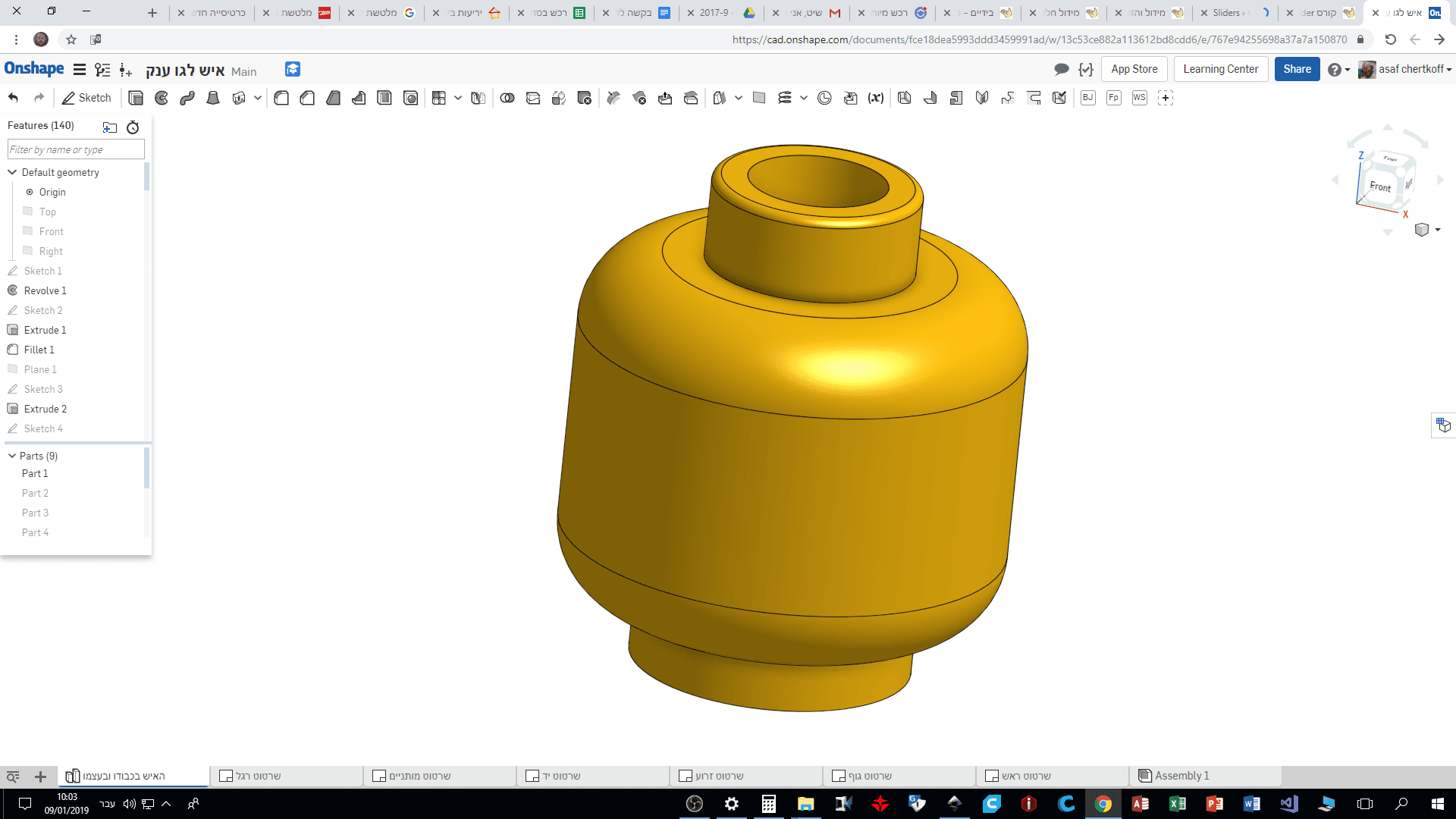Screen dimensions: 1456x819
Task: Open Chrome from the Windows taskbar
Action: click(x=1103, y=804)
